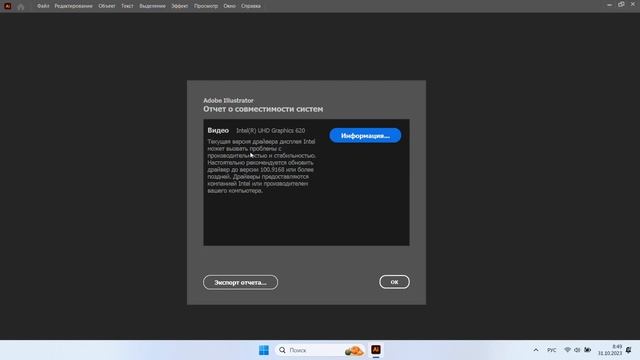
Task: Click the taskbar Поиск search field
Action: tap(320, 350)
